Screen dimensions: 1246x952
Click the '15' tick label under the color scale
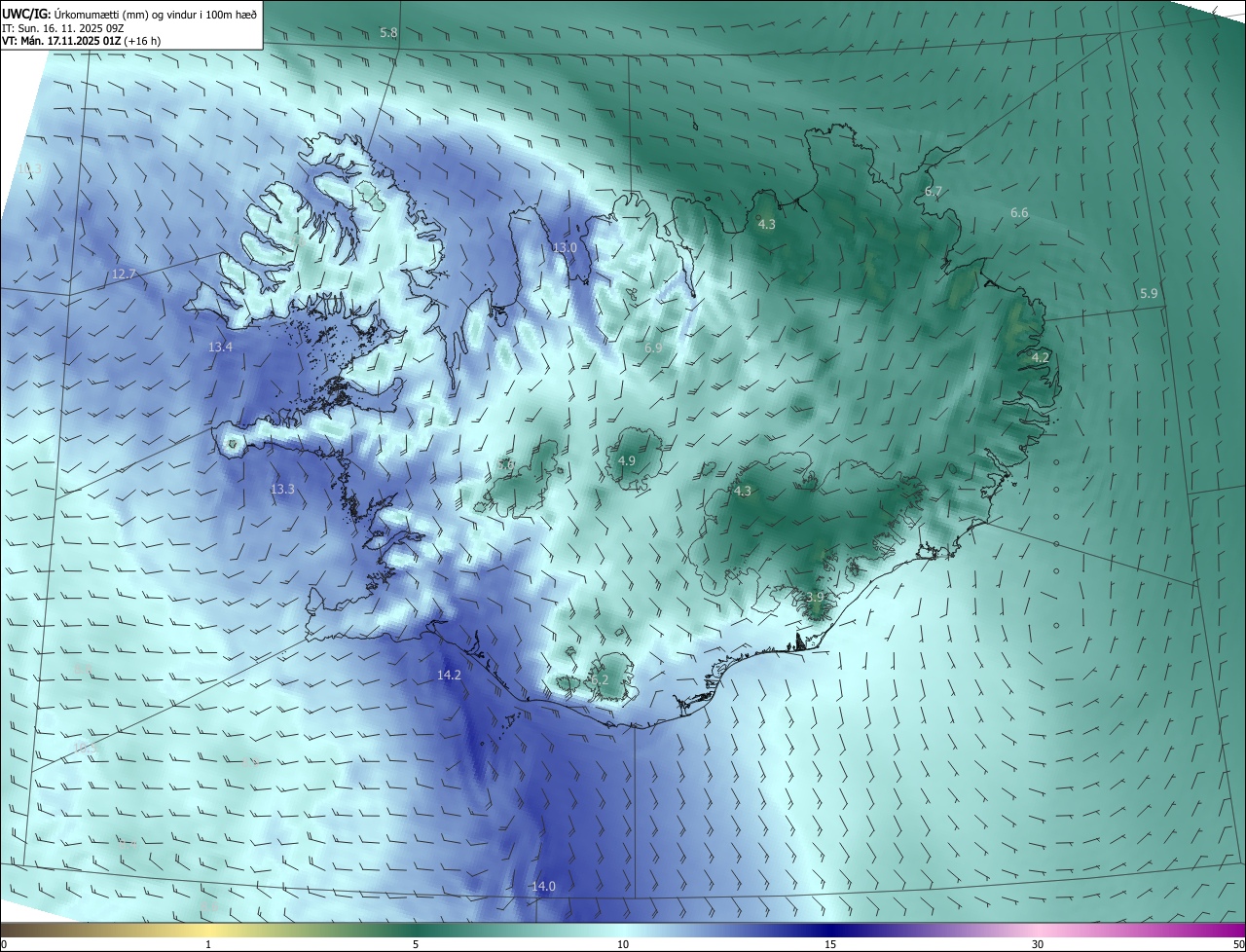830,944
